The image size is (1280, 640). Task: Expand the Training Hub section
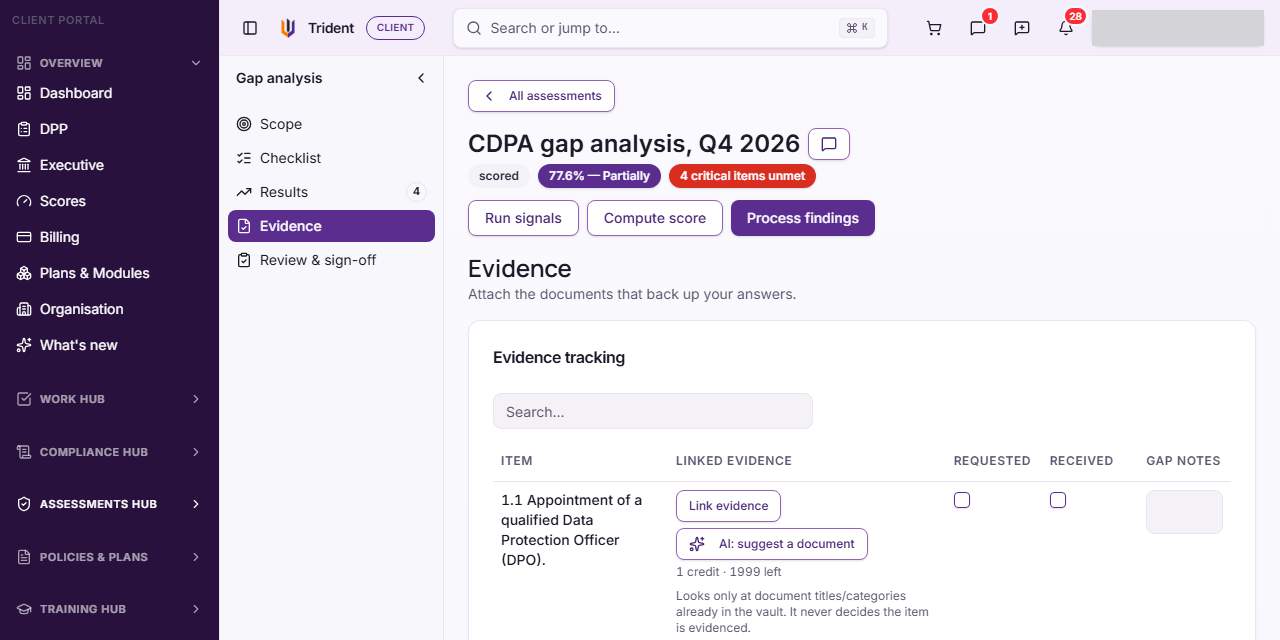[110, 609]
